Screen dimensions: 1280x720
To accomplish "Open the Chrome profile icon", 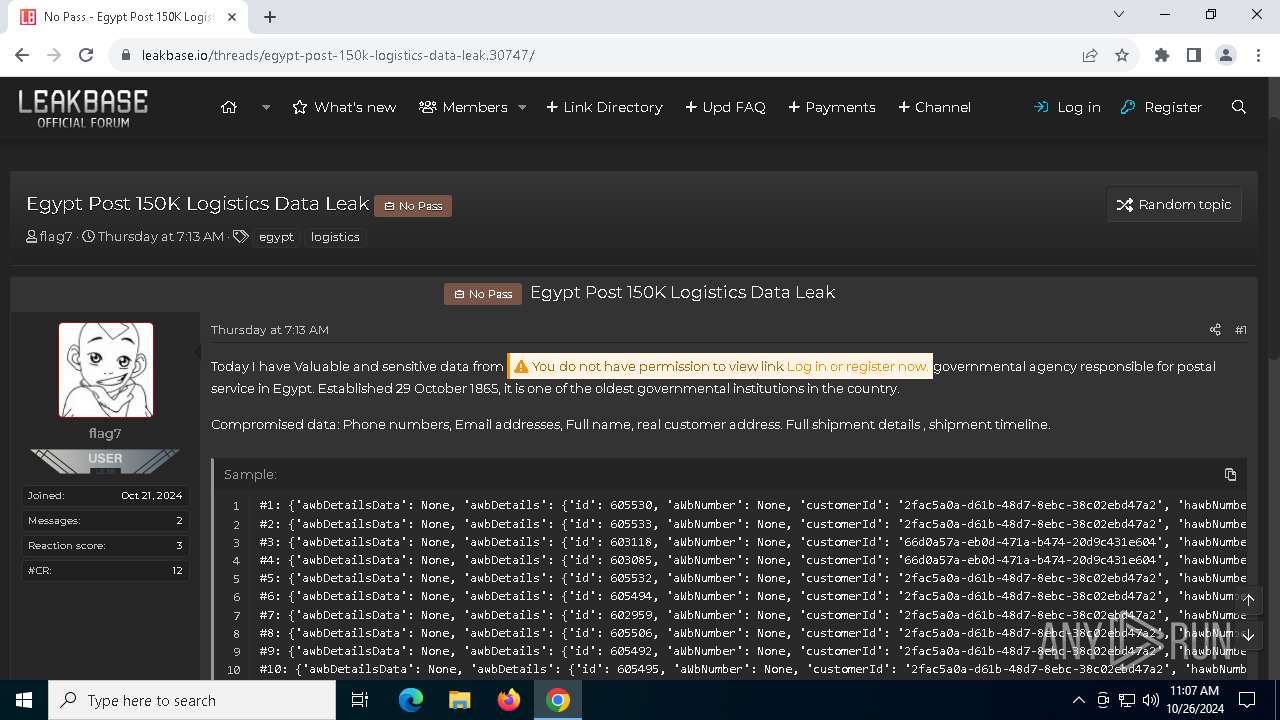I will coord(1226,55).
